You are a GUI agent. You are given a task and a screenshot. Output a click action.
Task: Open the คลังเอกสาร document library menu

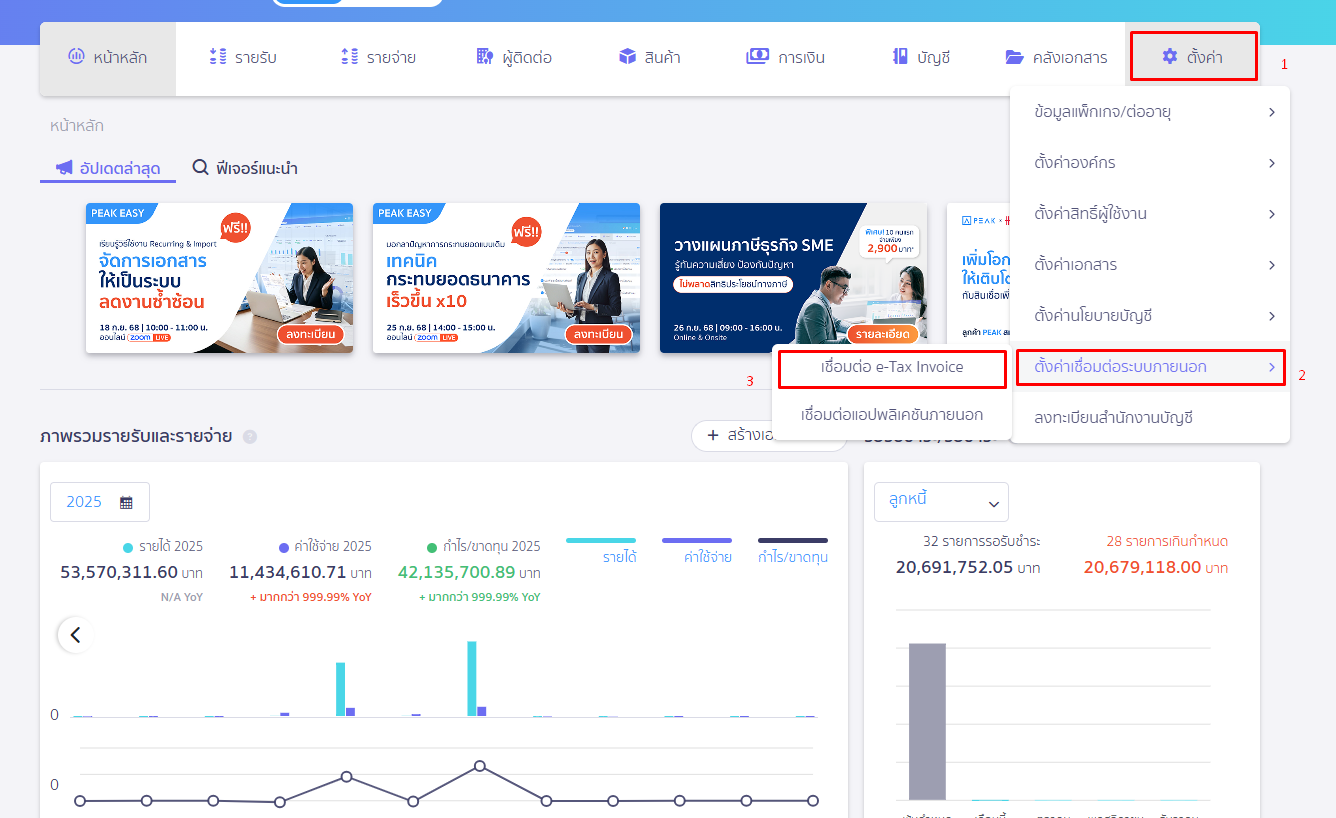tap(1056, 58)
